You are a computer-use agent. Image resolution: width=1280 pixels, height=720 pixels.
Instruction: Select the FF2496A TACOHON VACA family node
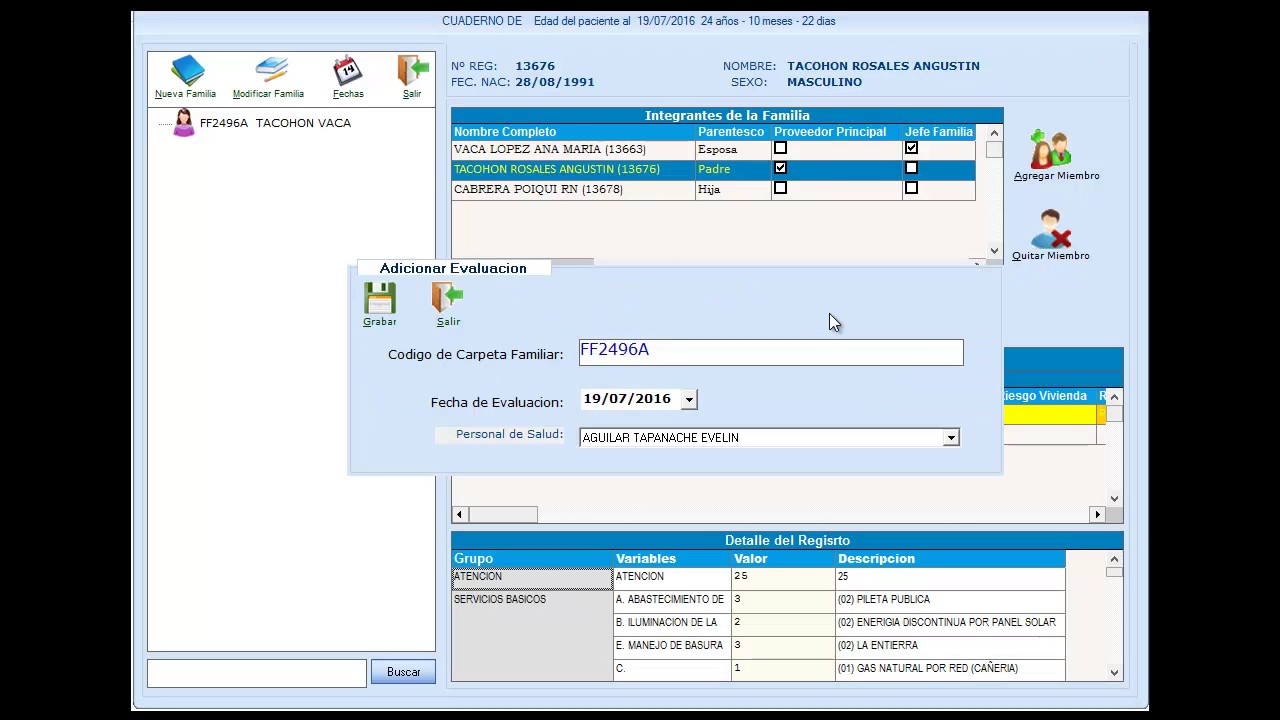click(275, 123)
